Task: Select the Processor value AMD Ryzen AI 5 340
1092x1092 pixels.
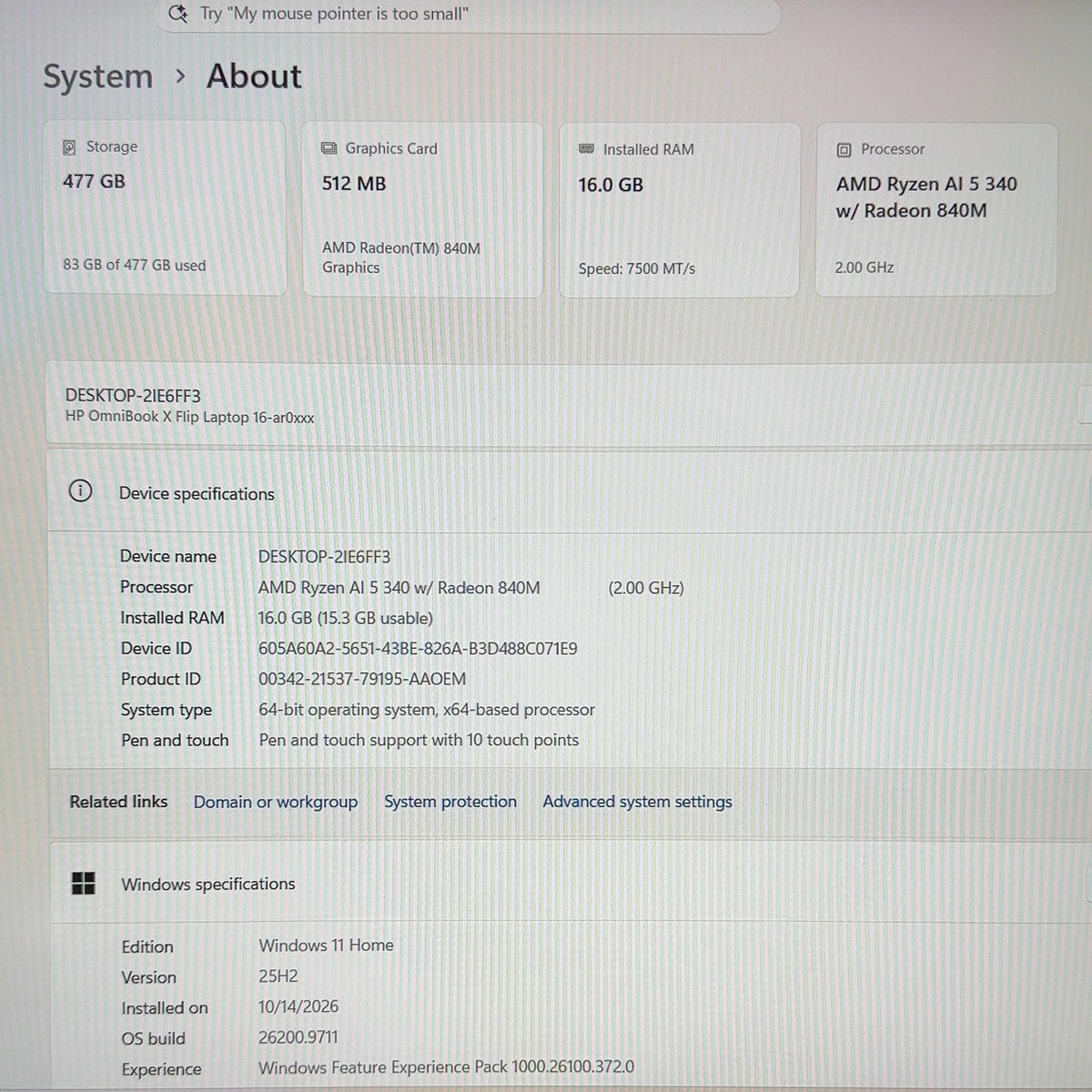Action: point(399,588)
